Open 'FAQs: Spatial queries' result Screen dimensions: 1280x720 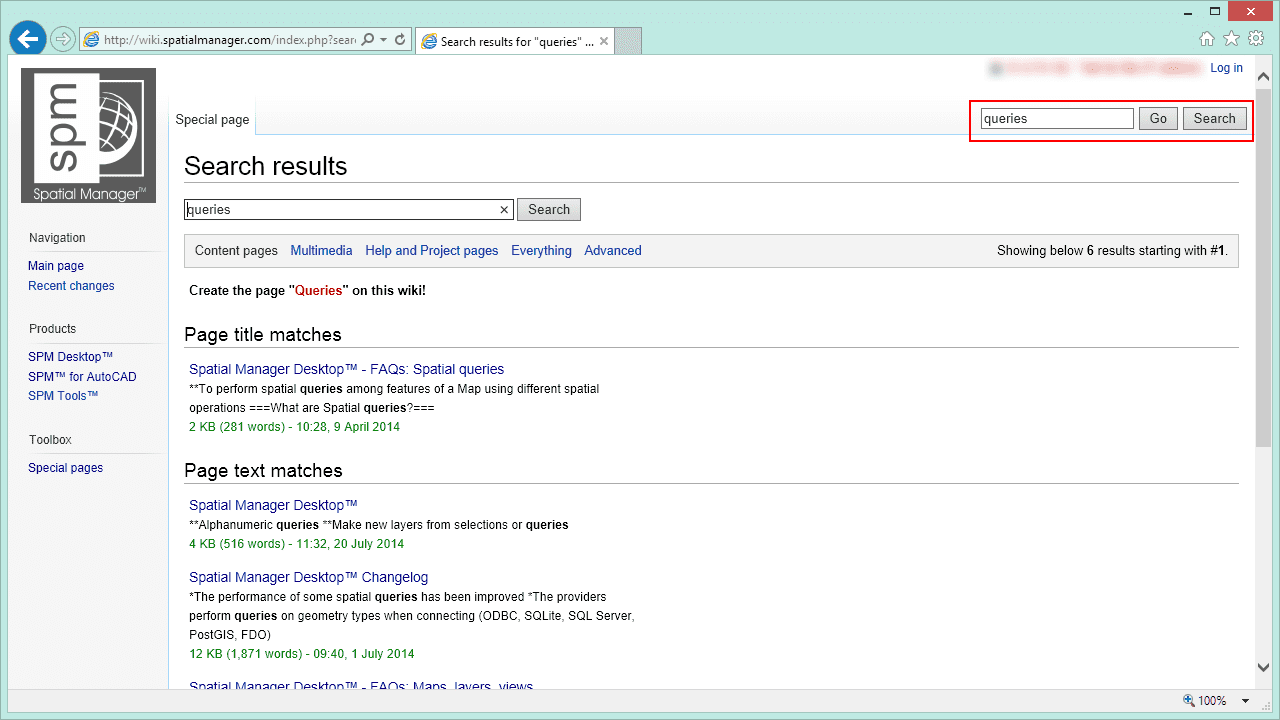(x=346, y=369)
